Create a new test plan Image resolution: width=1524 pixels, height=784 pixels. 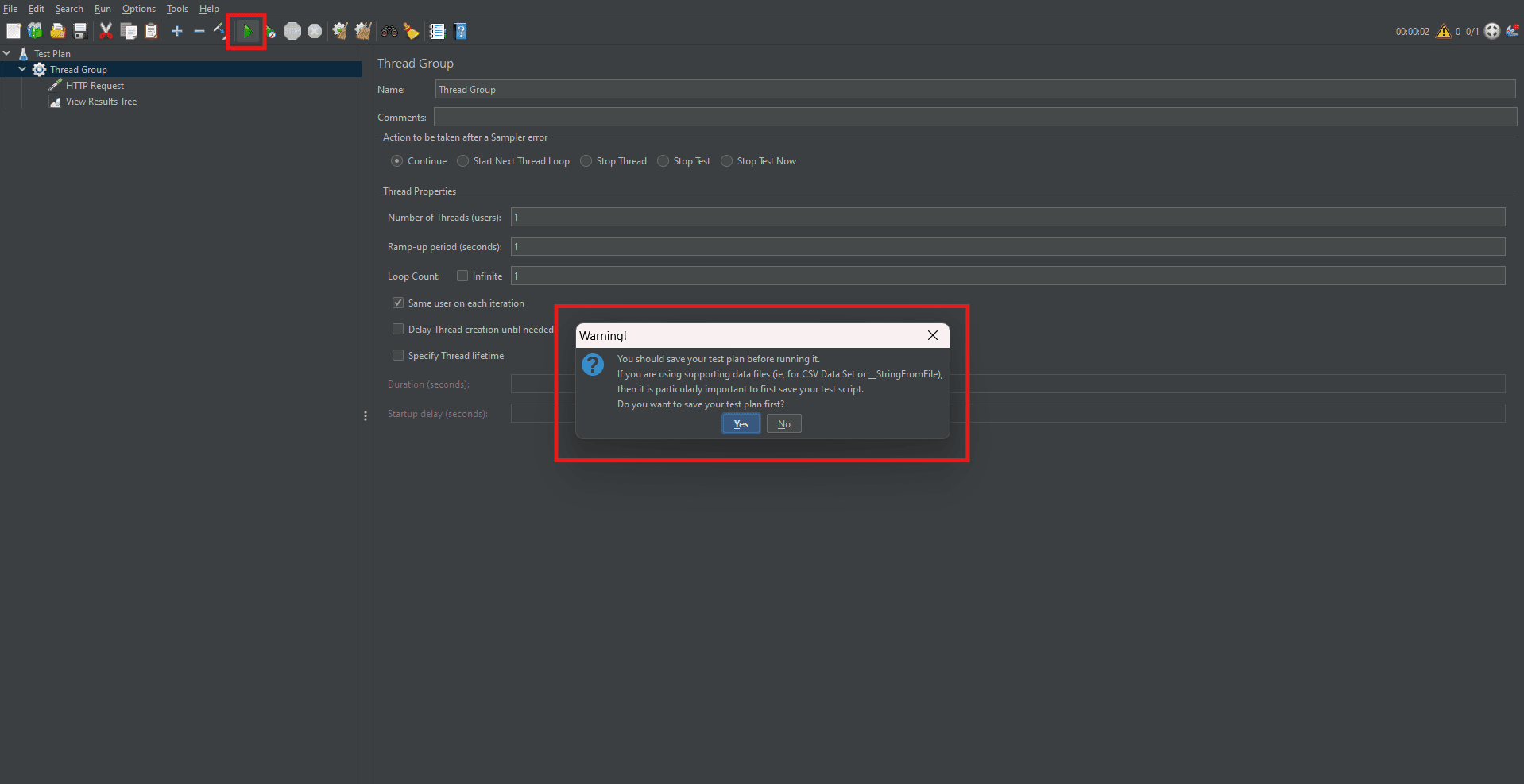tap(14, 31)
